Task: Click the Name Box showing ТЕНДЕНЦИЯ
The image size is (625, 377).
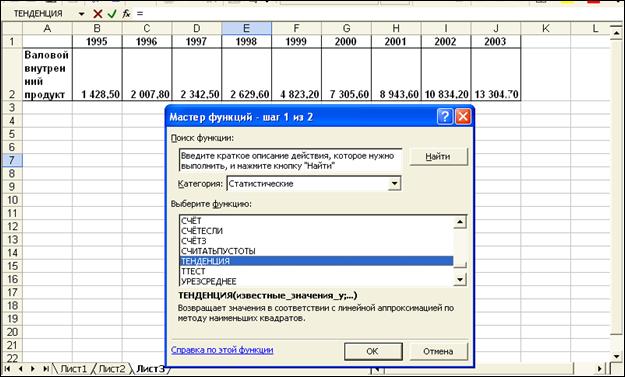Action: coord(39,14)
